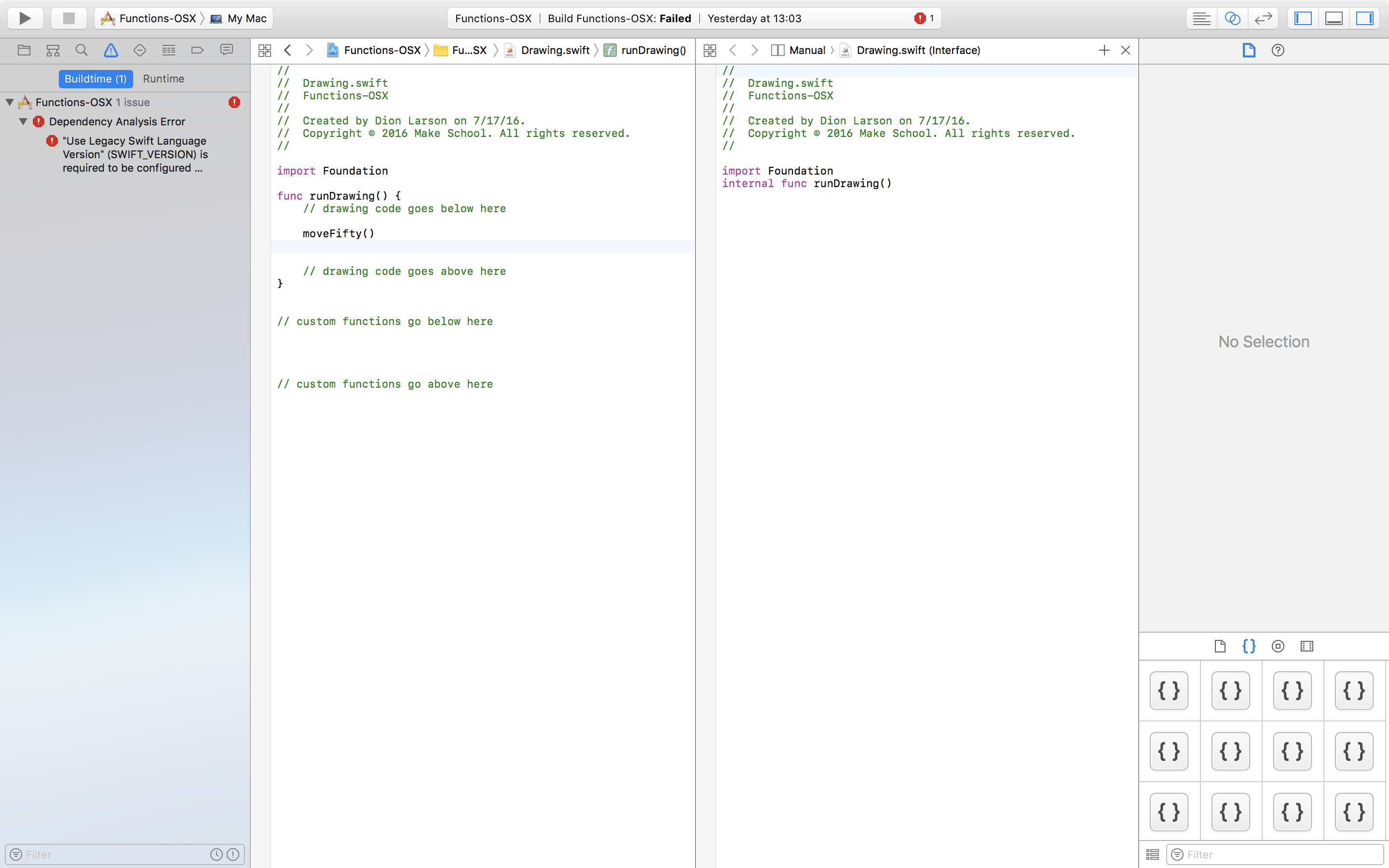Open the Find navigator magnifying glass
Screen dimensions: 1389x868
click(x=82, y=50)
